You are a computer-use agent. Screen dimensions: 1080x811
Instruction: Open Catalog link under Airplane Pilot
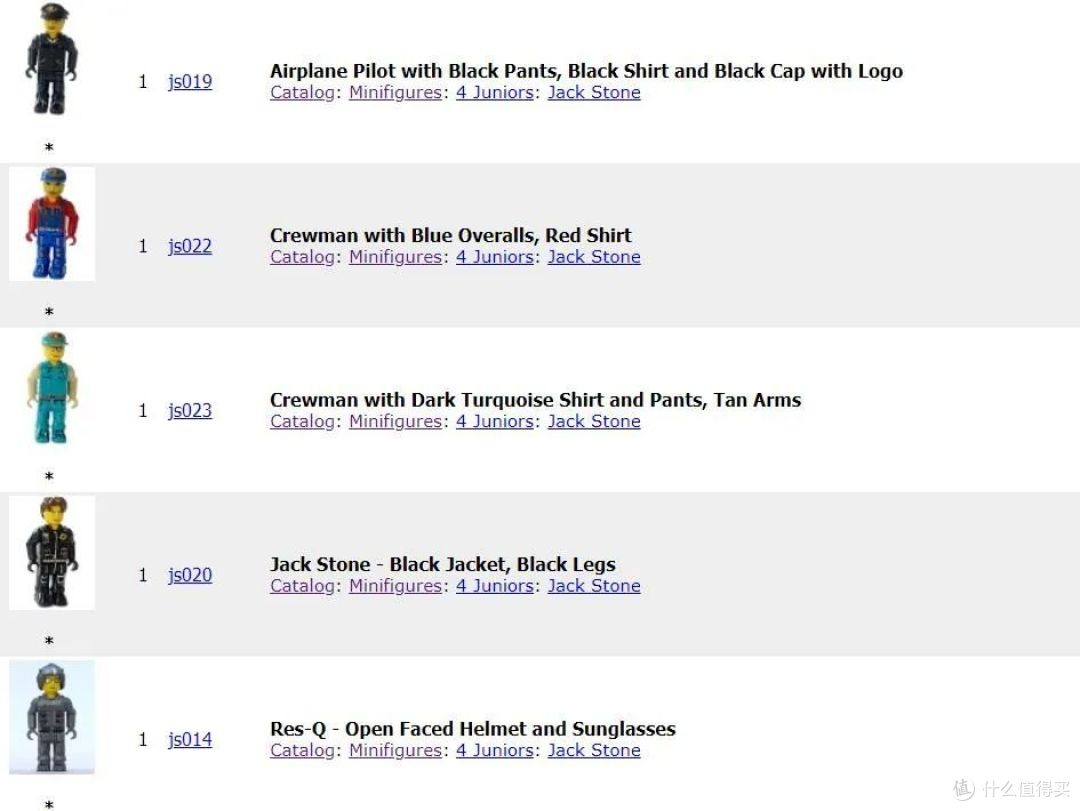tap(302, 92)
